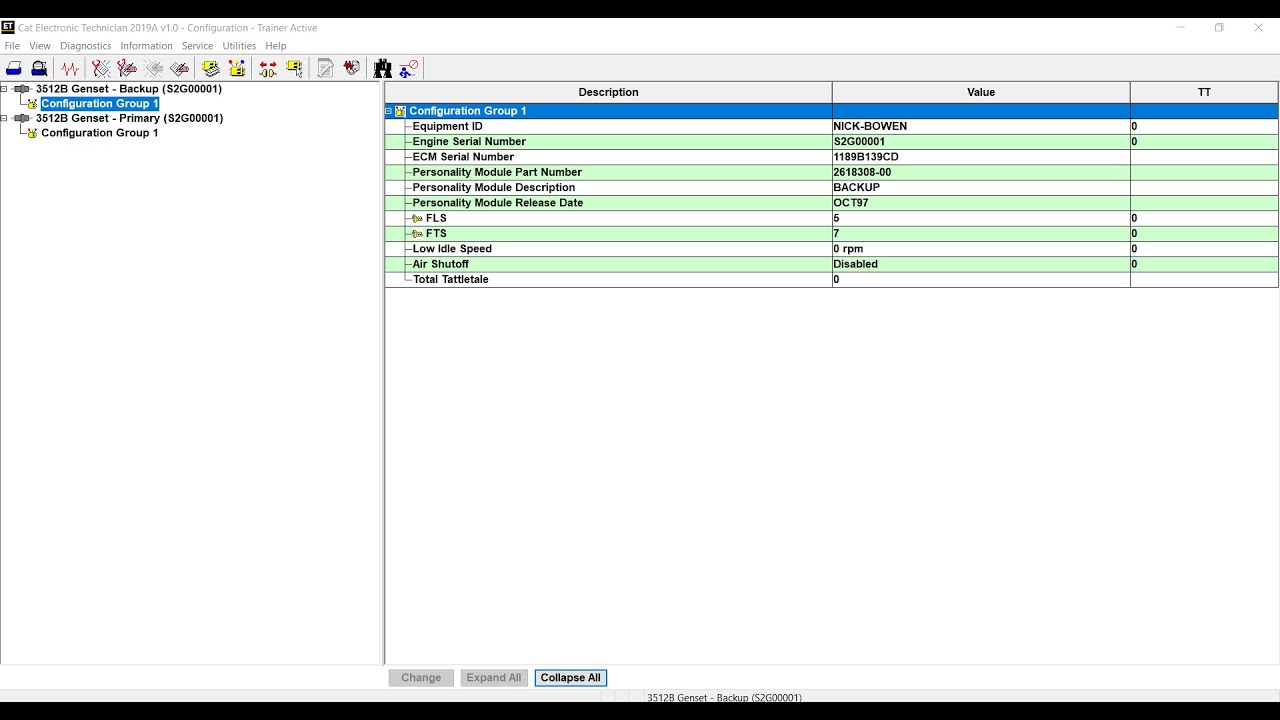Image resolution: width=1280 pixels, height=720 pixels.
Task: Click the 2618308-00 value cell
Action: 981,173
